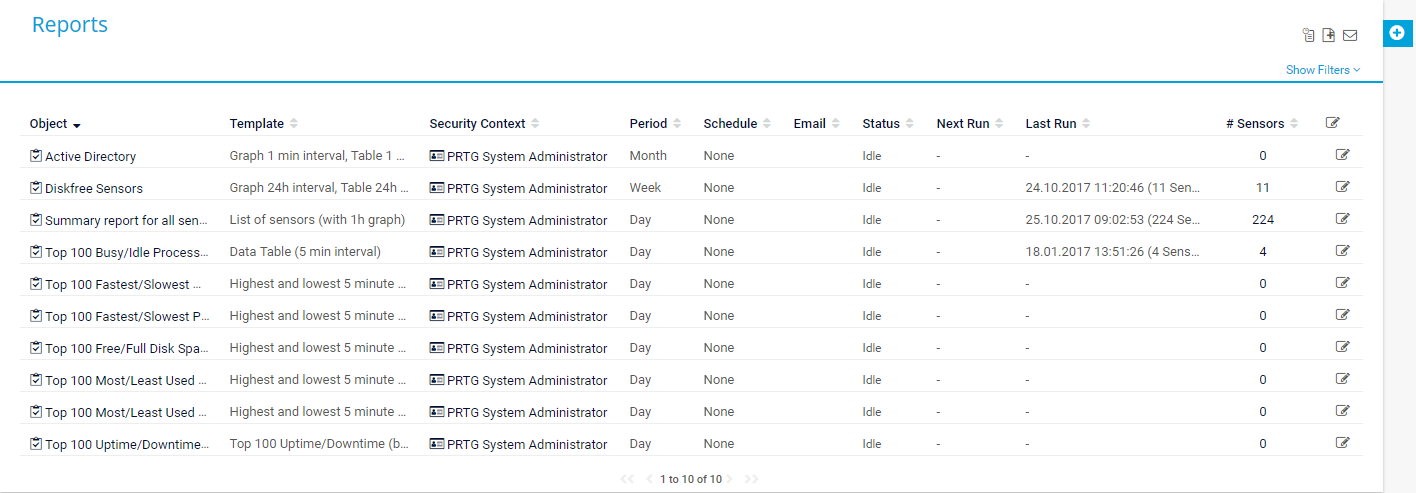The width and height of the screenshot is (1416, 493).
Task: Open the Diskfree Sensors report
Action: pyautogui.click(x=93, y=188)
